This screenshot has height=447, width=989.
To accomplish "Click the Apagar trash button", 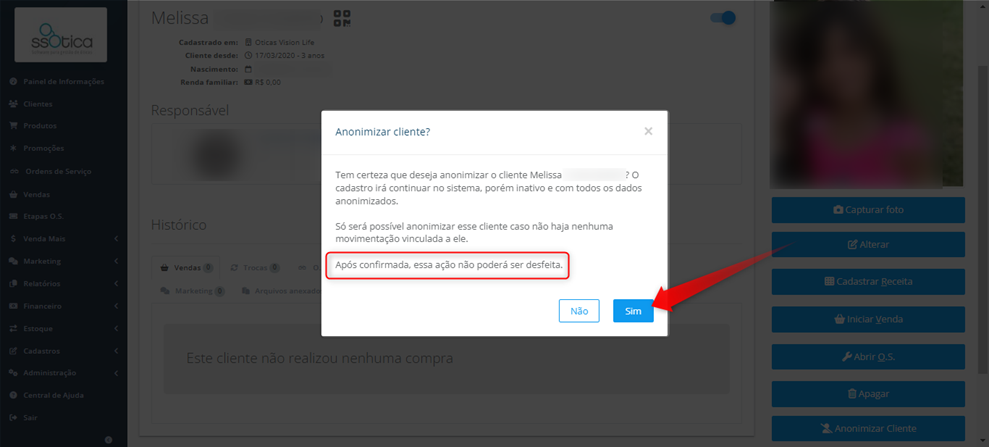I will pos(868,394).
